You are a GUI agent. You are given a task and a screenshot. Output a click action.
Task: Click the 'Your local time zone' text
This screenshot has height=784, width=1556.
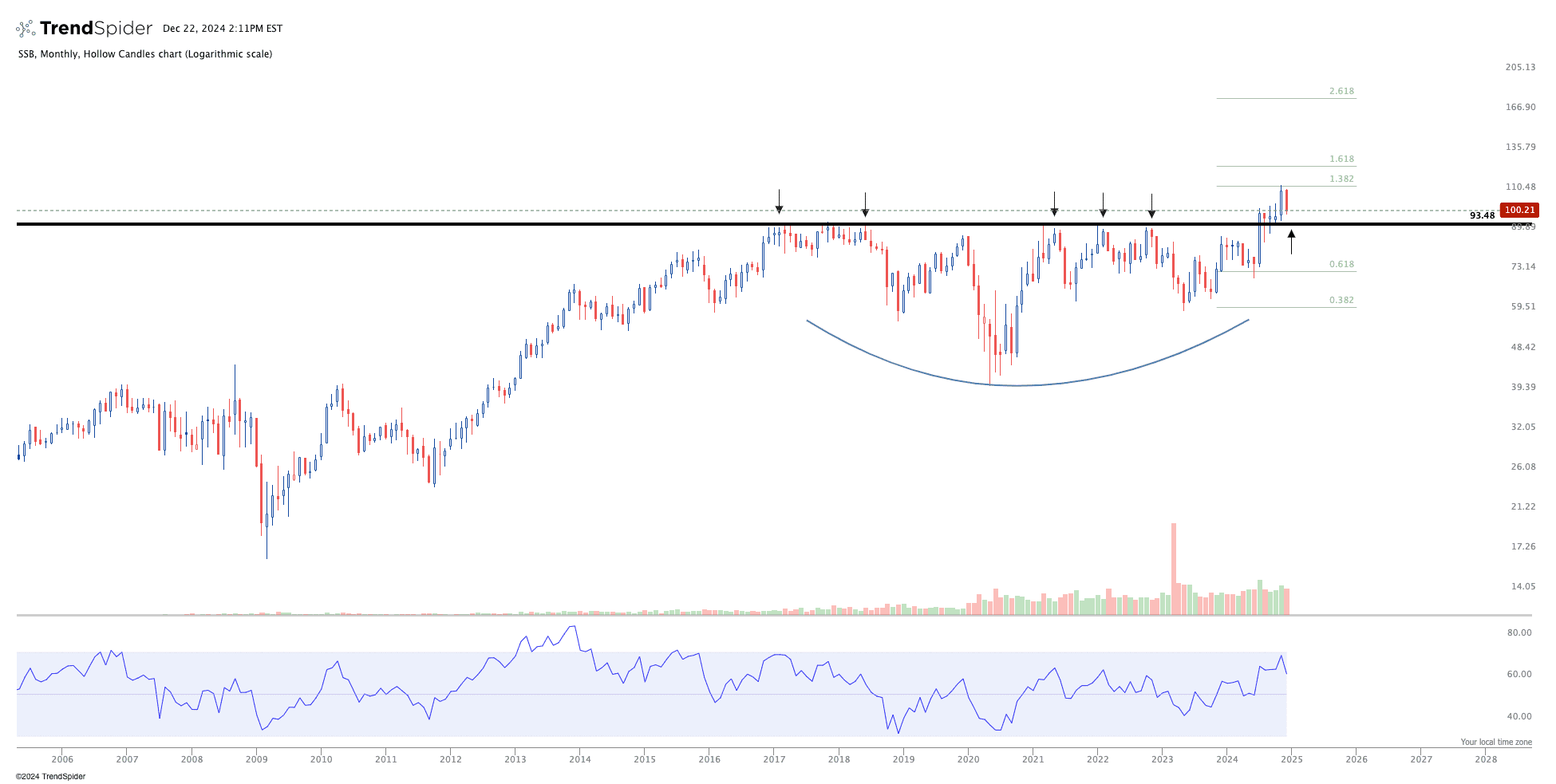coord(1495,742)
